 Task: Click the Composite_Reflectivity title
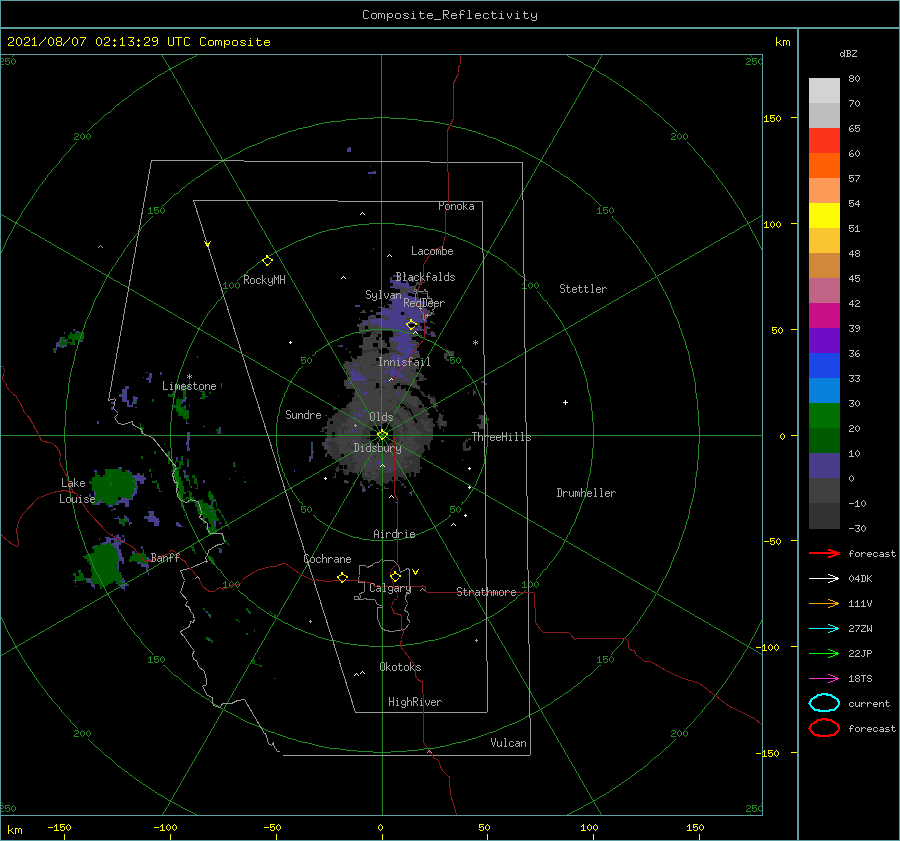[449, 15]
